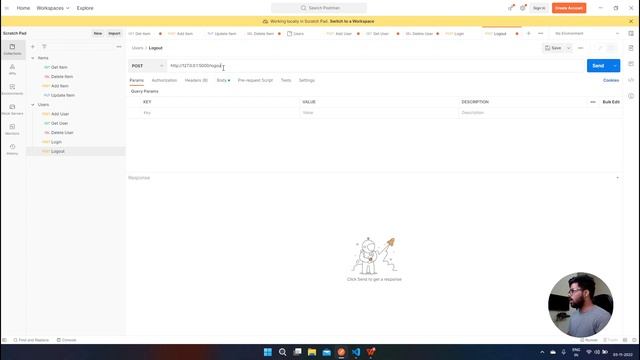The width and height of the screenshot is (640, 360).
Task: Open Visual Studio Code from the taskbar
Action: click(356, 352)
